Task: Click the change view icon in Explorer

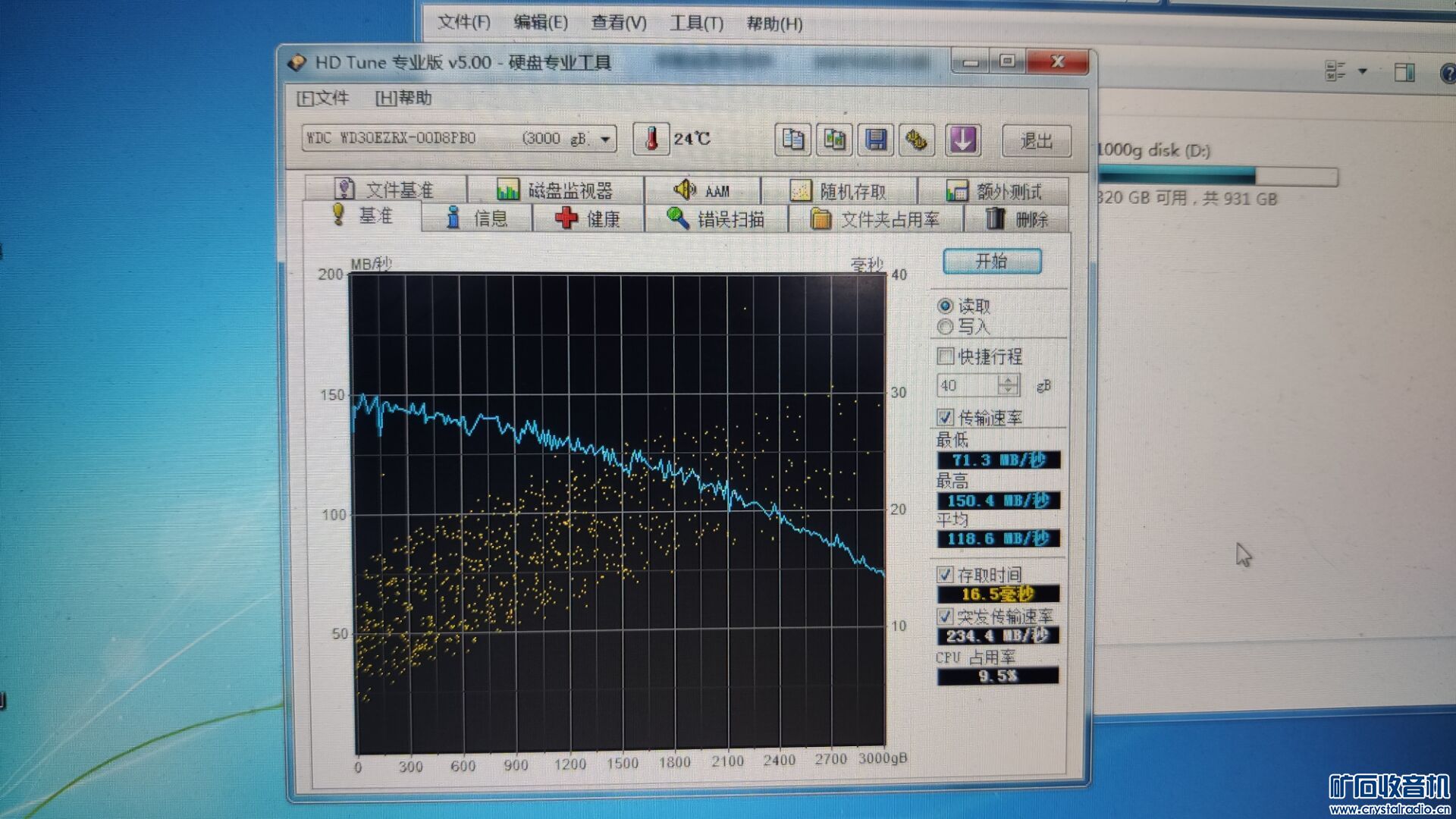Action: click(1335, 71)
